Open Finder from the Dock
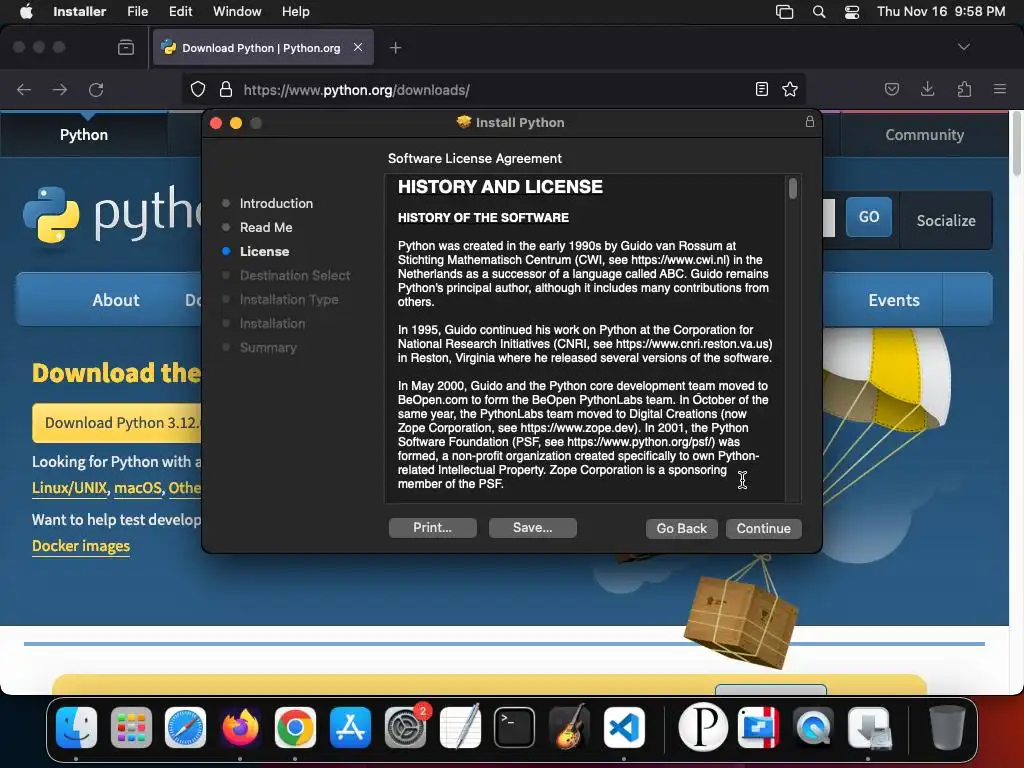This screenshot has height=768, width=1024. point(76,728)
